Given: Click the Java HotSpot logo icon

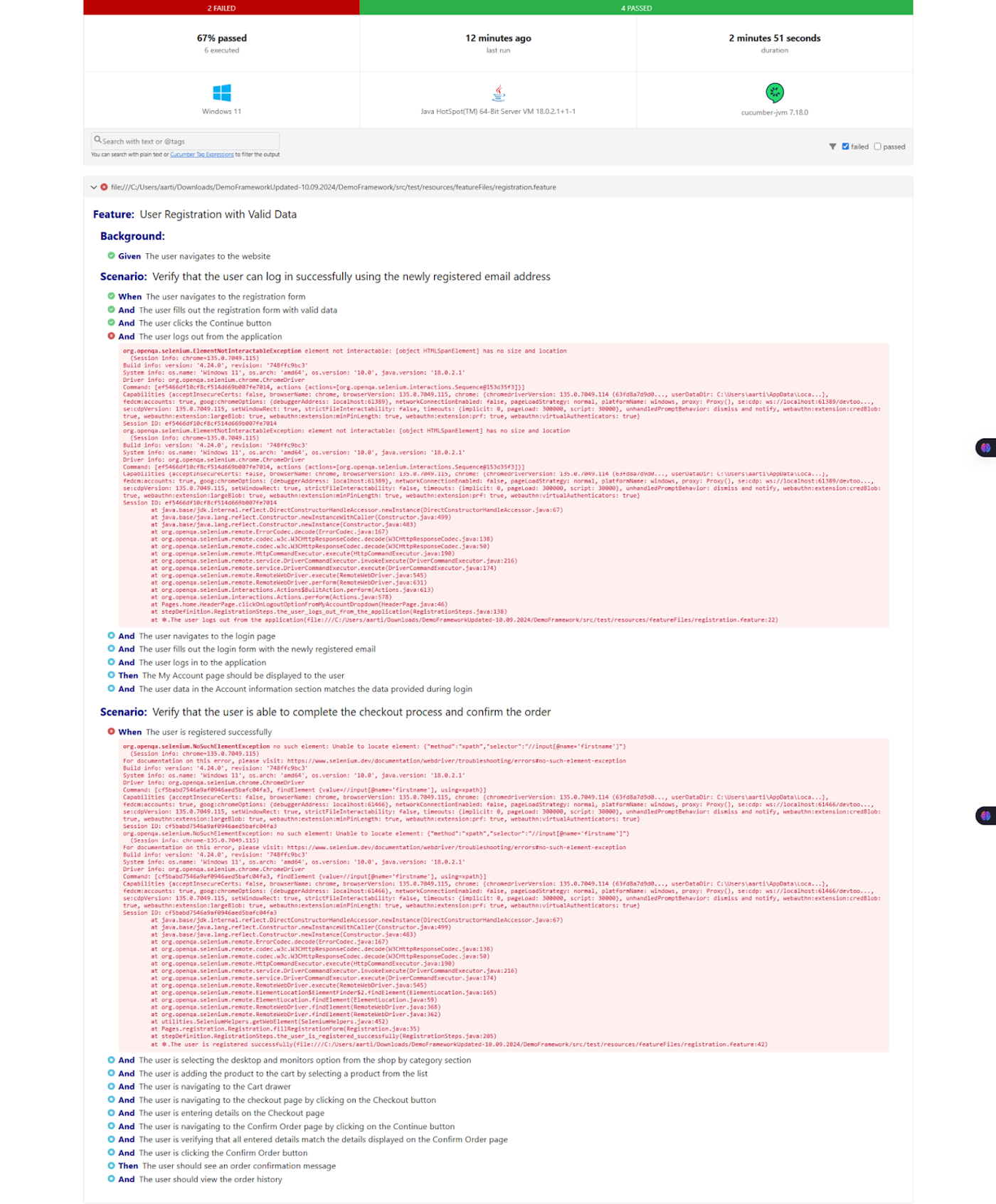Looking at the screenshot, I should click(x=499, y=92).
